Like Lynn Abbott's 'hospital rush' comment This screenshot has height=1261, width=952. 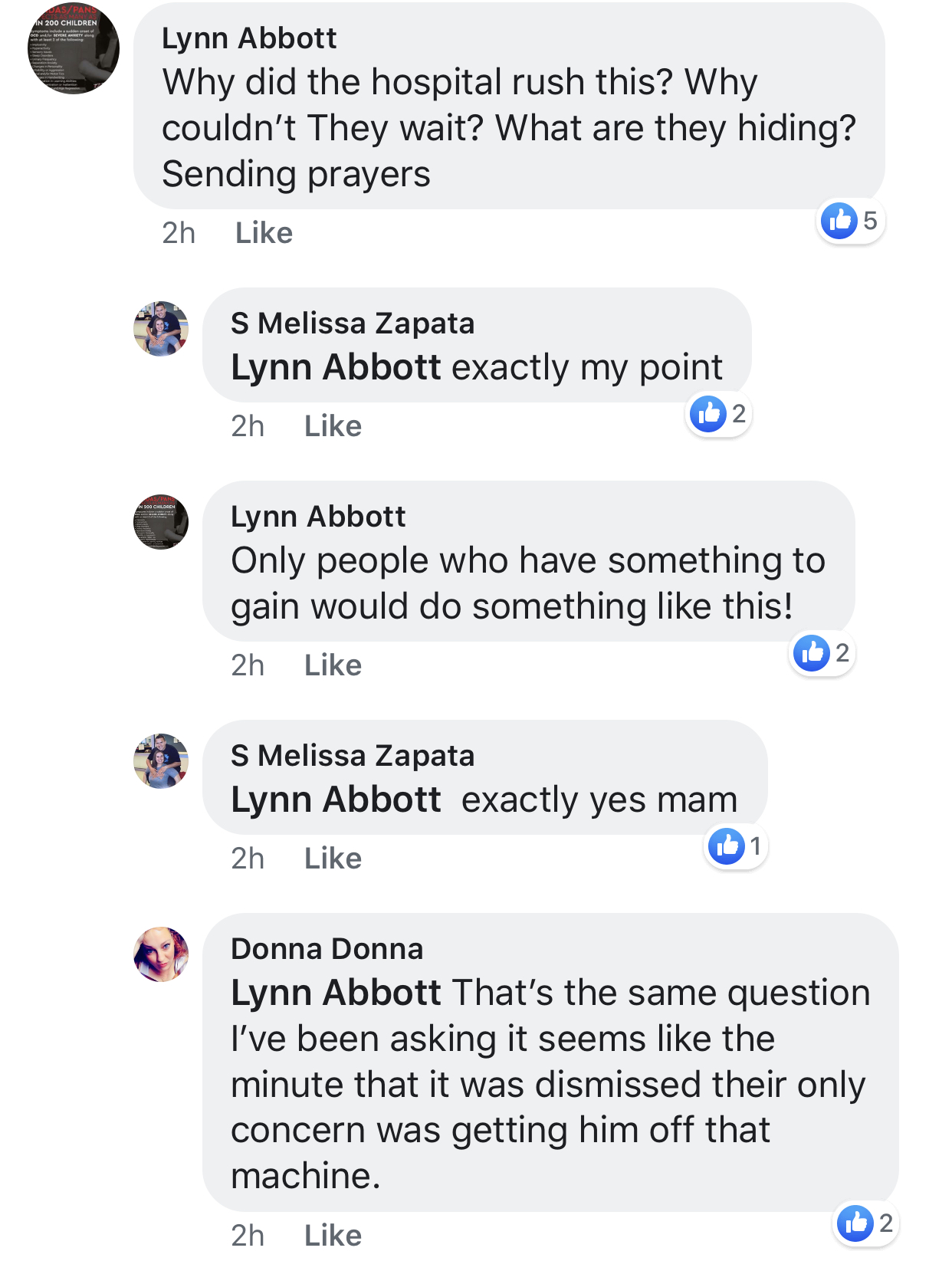[264, 233]
